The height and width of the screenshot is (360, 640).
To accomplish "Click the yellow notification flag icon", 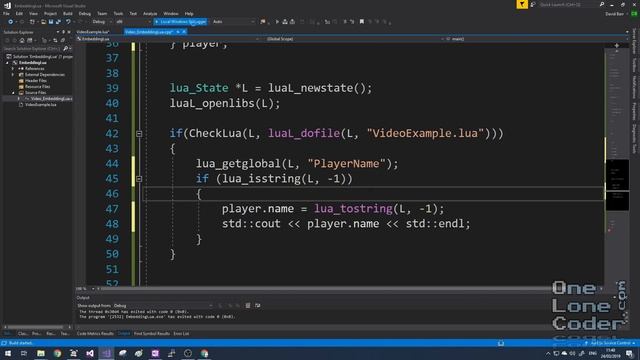I will 522,4.
